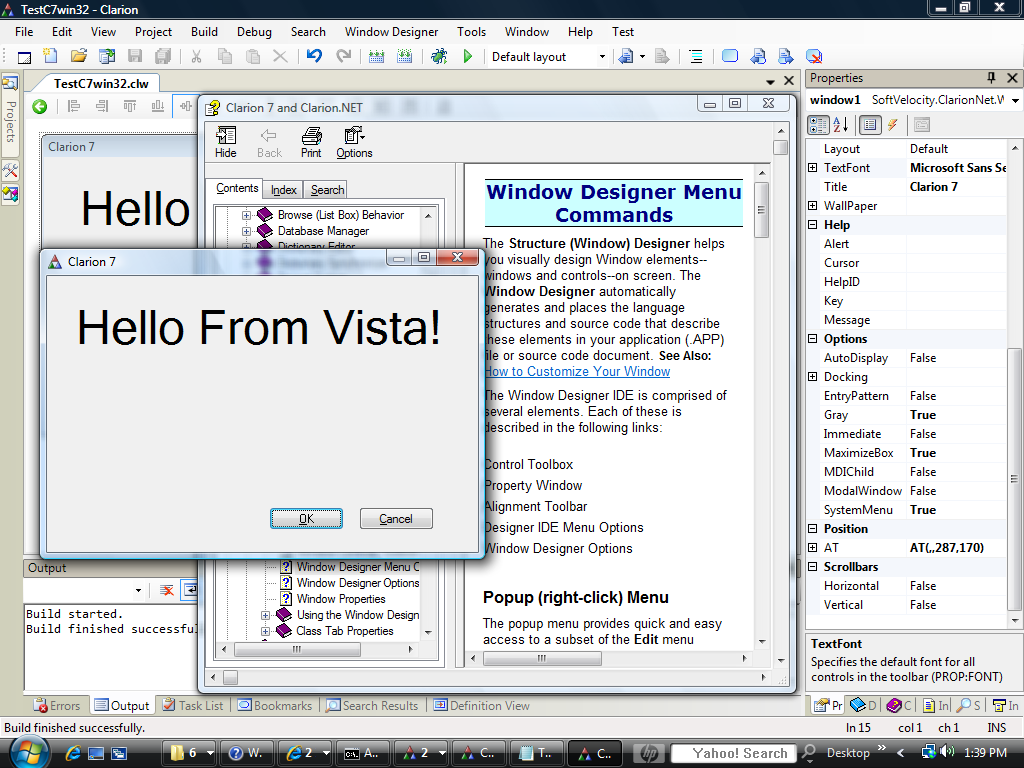The height and width of the screenshot is (768, 1024).
Task: Click the Yahoo! Search taskbar field
Action: 734,754
